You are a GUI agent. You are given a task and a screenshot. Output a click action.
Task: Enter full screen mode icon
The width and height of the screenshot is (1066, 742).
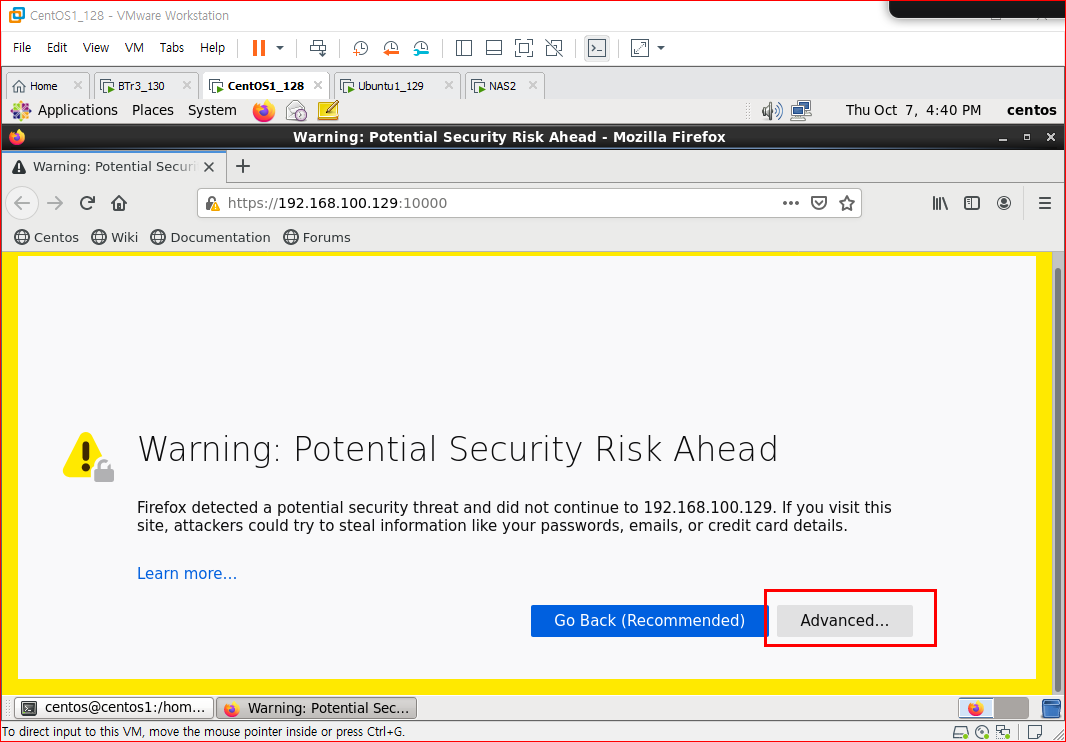tap(523, 48)
